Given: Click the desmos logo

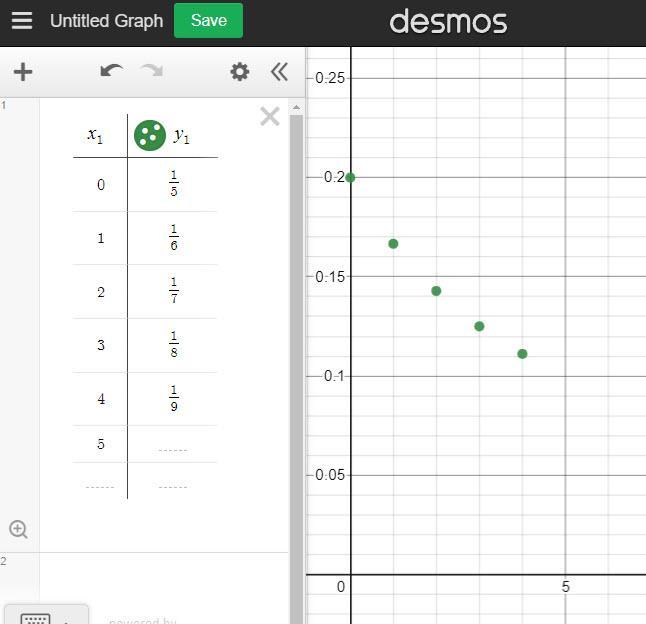Looking at the screenshot, I should pyautogui.click(x=448, y=21).
